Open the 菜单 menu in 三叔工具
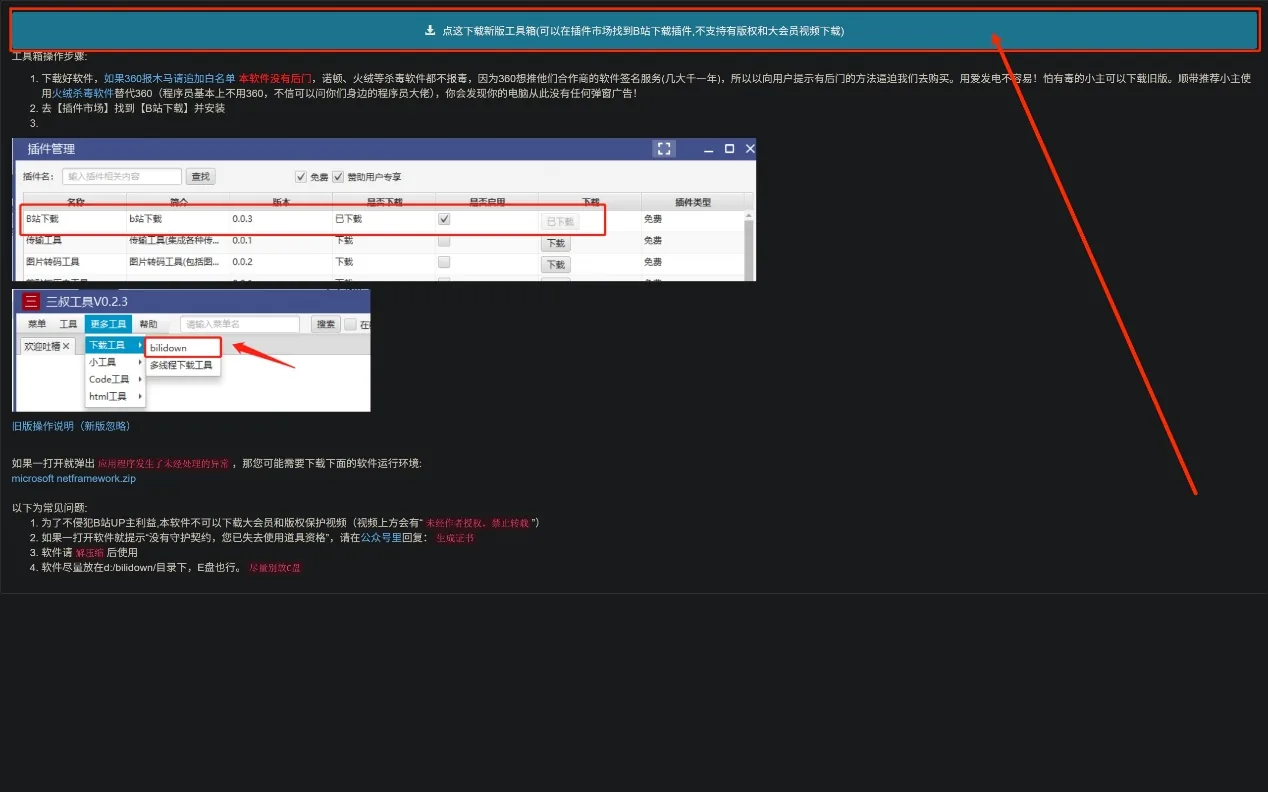 point(37,324)
